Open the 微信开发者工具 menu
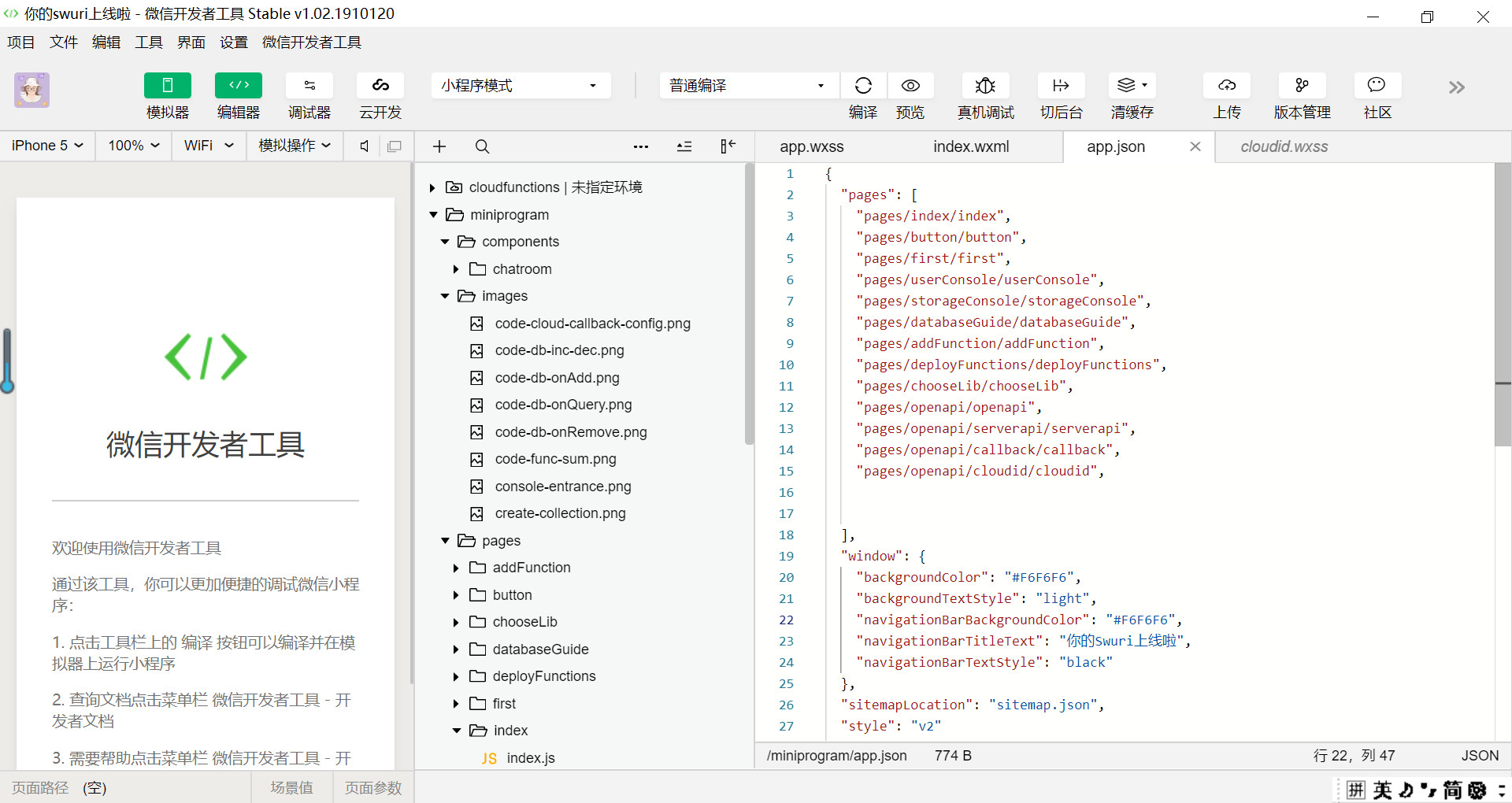 tap(312, 43)
